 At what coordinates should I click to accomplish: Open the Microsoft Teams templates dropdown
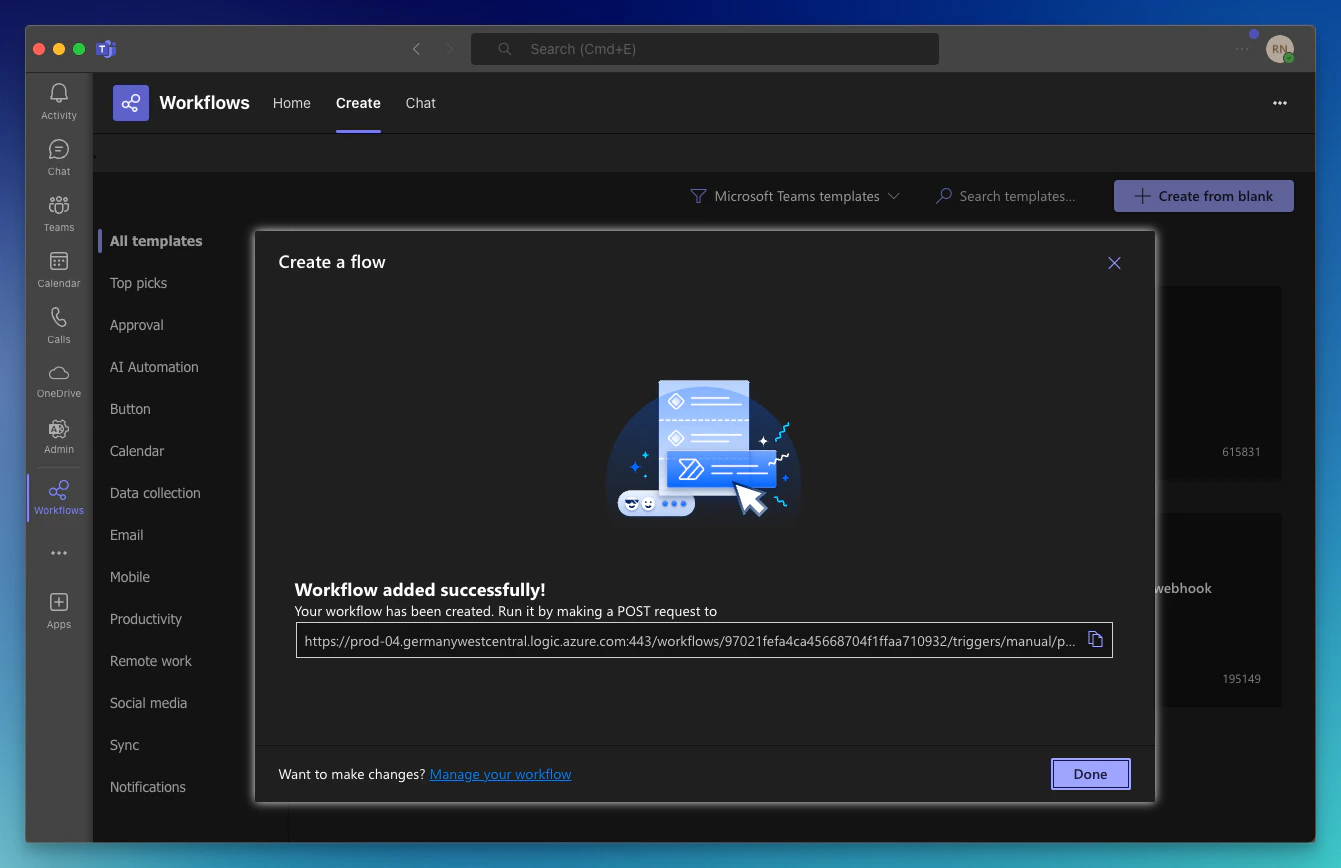[795, 196]
